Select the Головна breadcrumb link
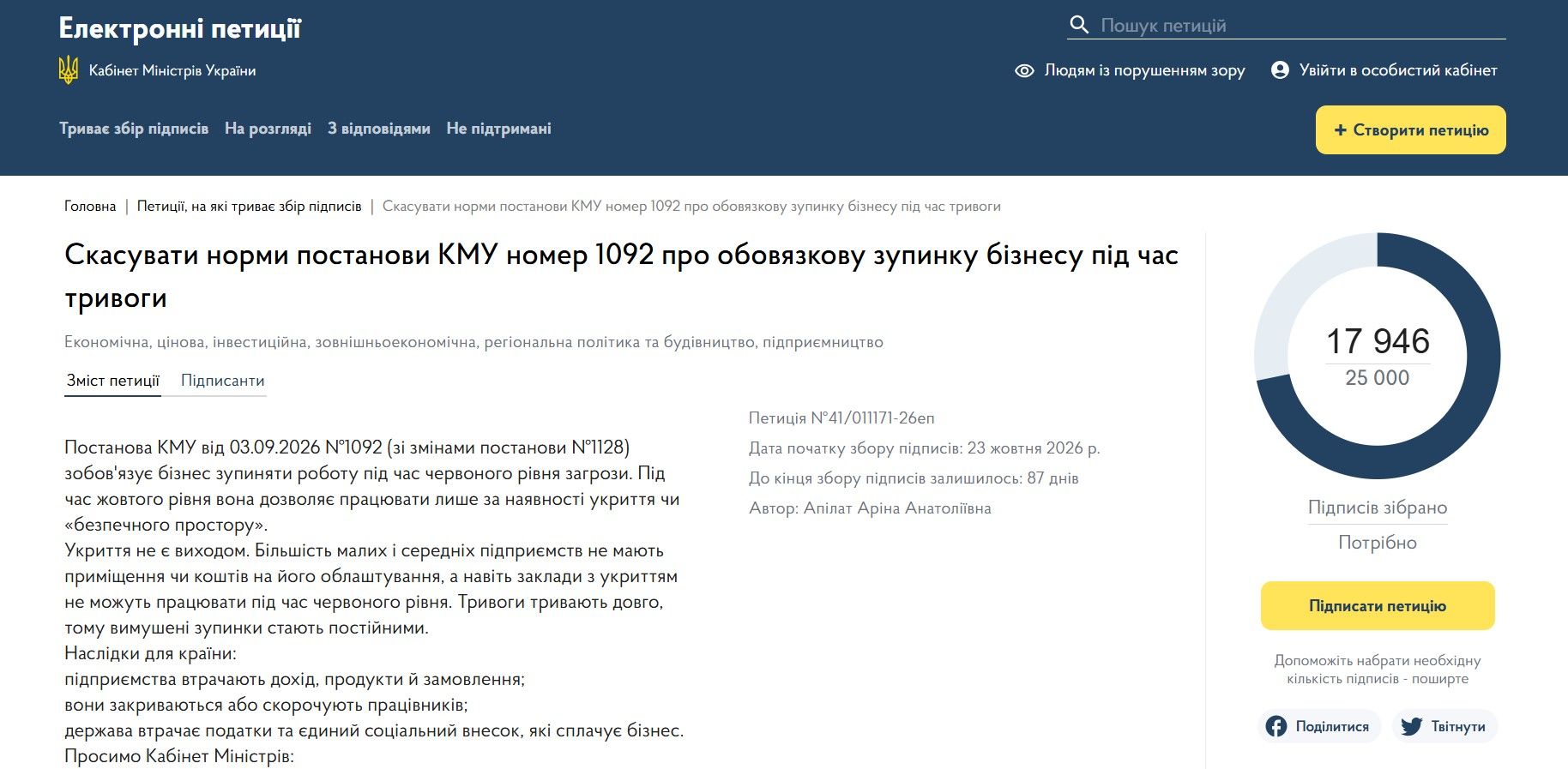Screen dimensions: 1568x769 [90, 207]
